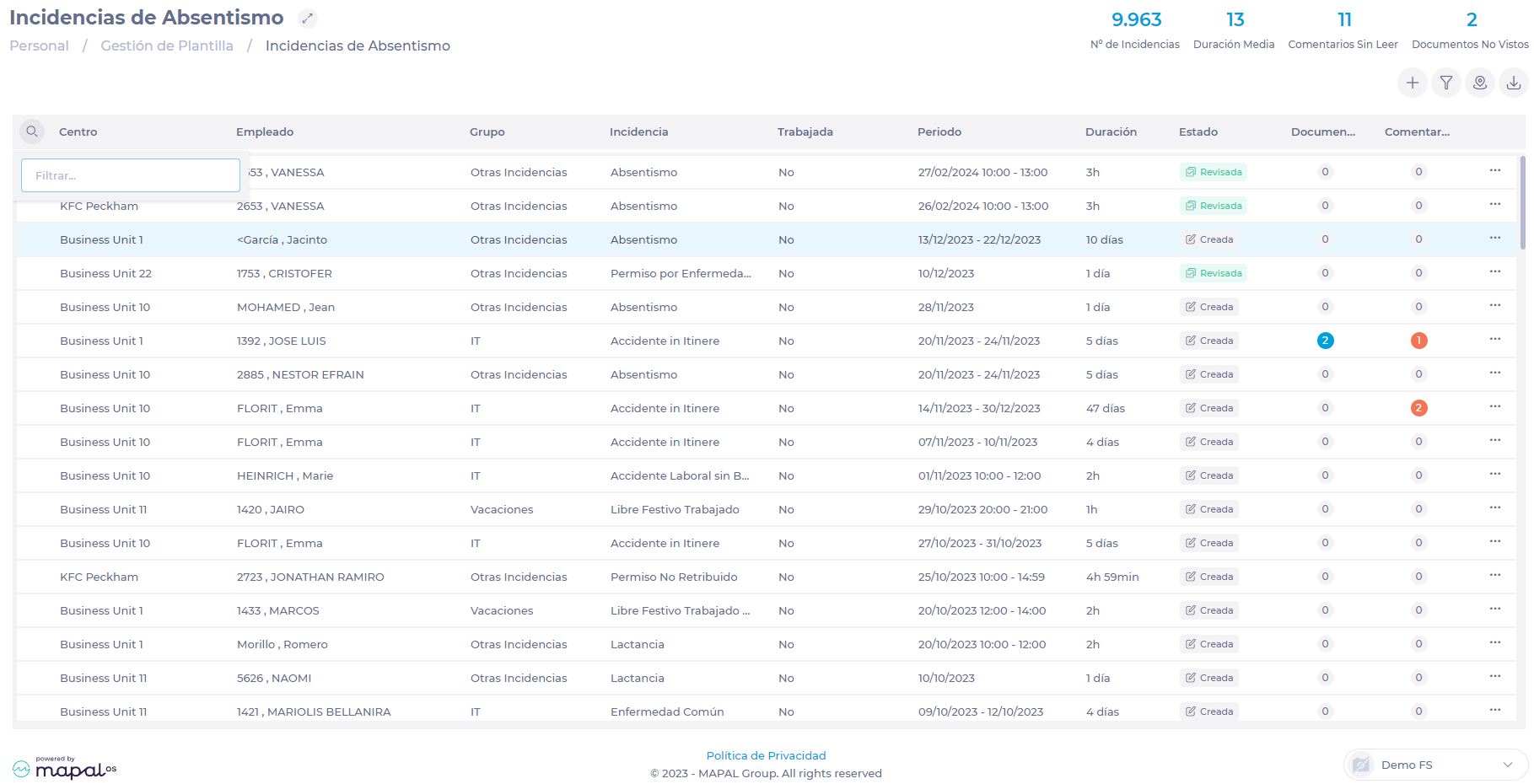Click '47 días' duration cell
1534x784 pixels.
click(1106, 408)
